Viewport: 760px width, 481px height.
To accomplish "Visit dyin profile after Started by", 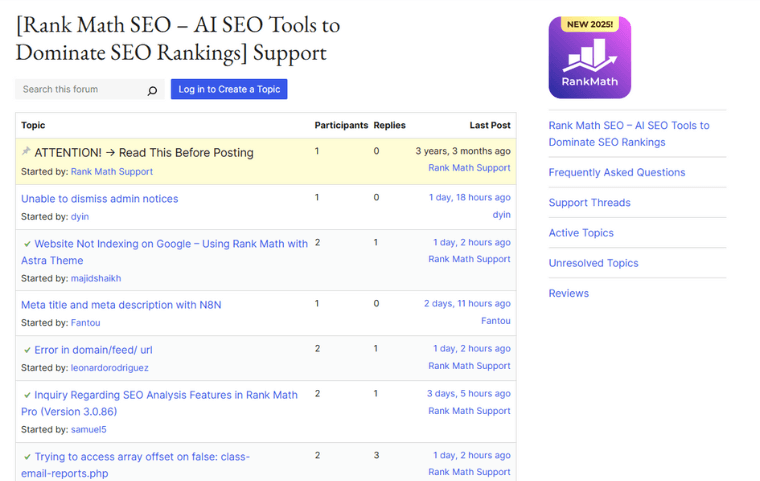I will point(79,217).
